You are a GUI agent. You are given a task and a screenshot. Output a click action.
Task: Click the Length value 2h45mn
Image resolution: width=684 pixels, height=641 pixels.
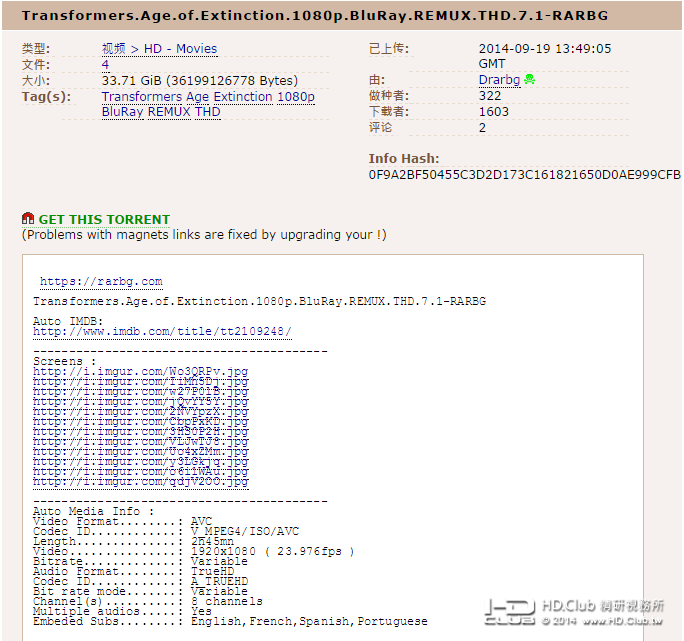pyautogui.click(x=212, y=542)
